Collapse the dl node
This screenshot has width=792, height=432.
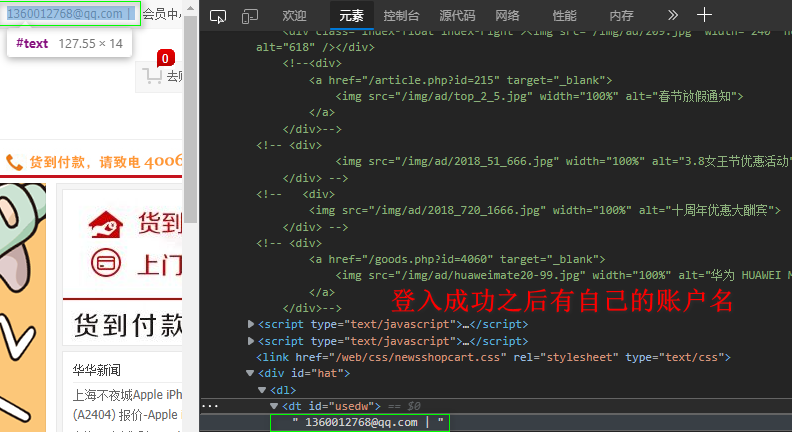point(262,390)
